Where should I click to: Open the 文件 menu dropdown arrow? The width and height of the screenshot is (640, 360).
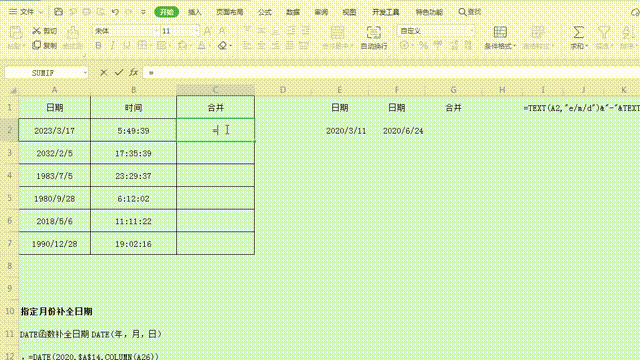[41, 12]
